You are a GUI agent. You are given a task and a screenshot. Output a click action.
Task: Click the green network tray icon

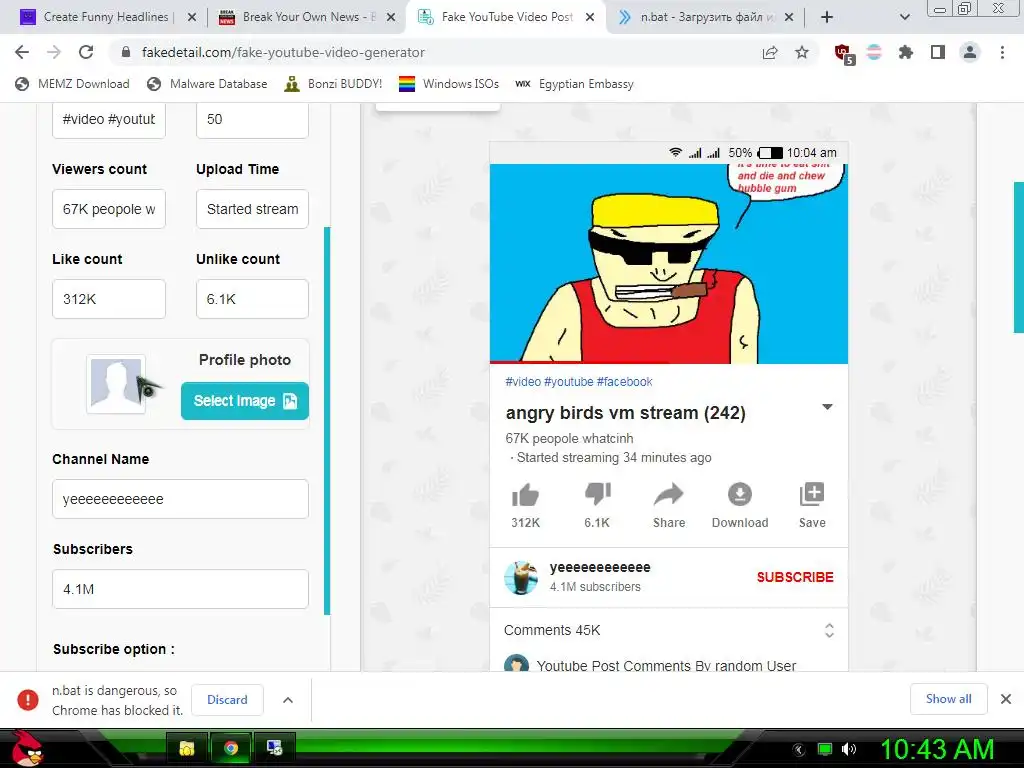point(825,749)
